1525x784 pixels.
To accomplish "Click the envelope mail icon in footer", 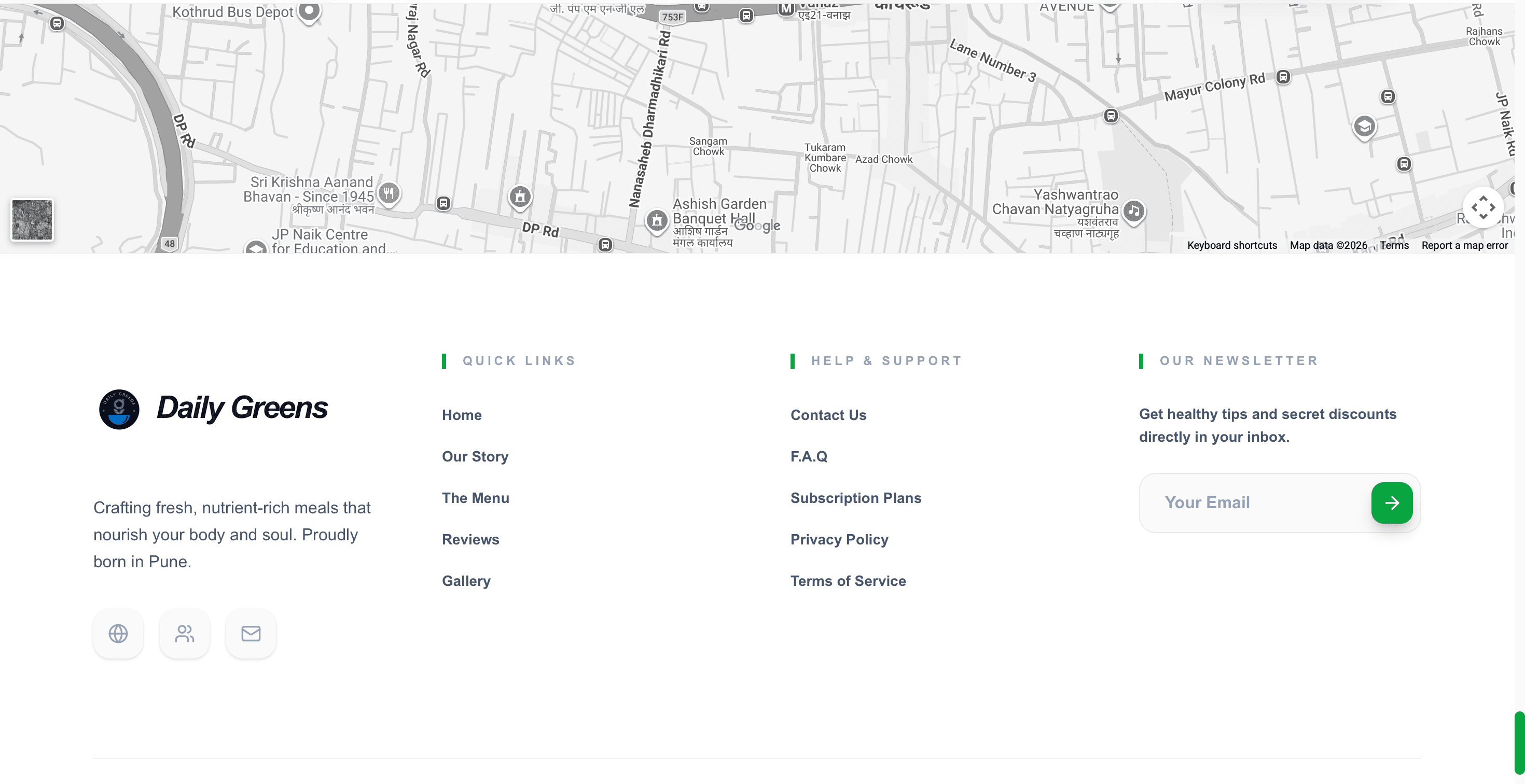I will coord(251,634).
